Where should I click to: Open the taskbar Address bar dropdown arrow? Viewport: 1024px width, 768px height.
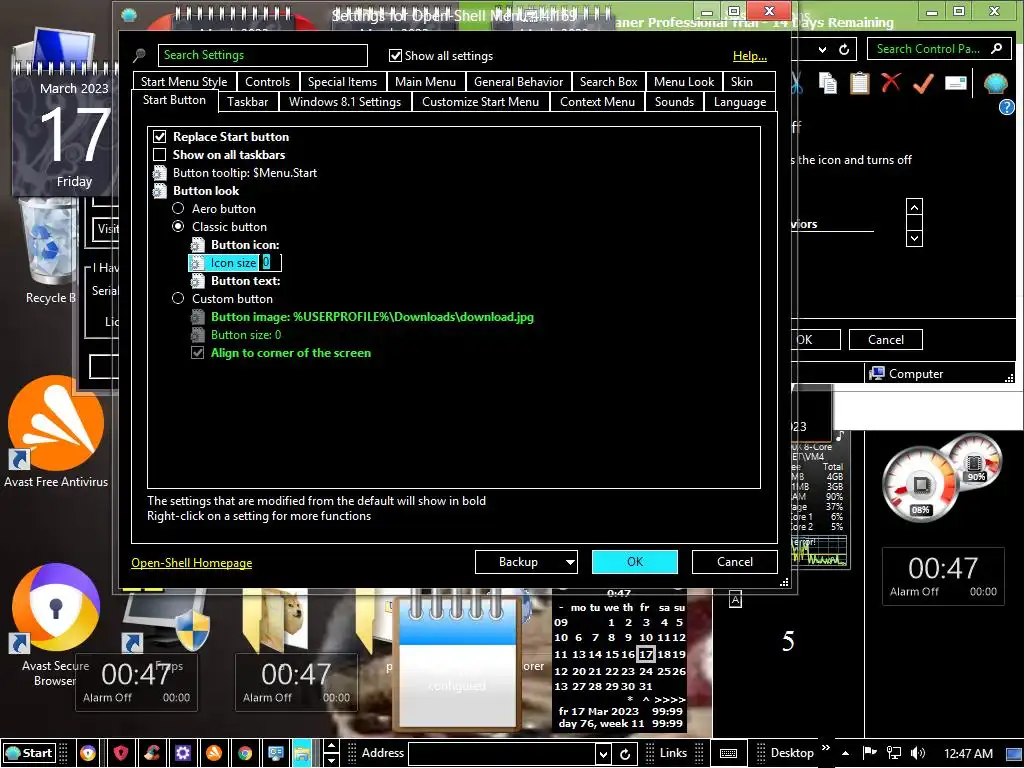tap(603, 754)
